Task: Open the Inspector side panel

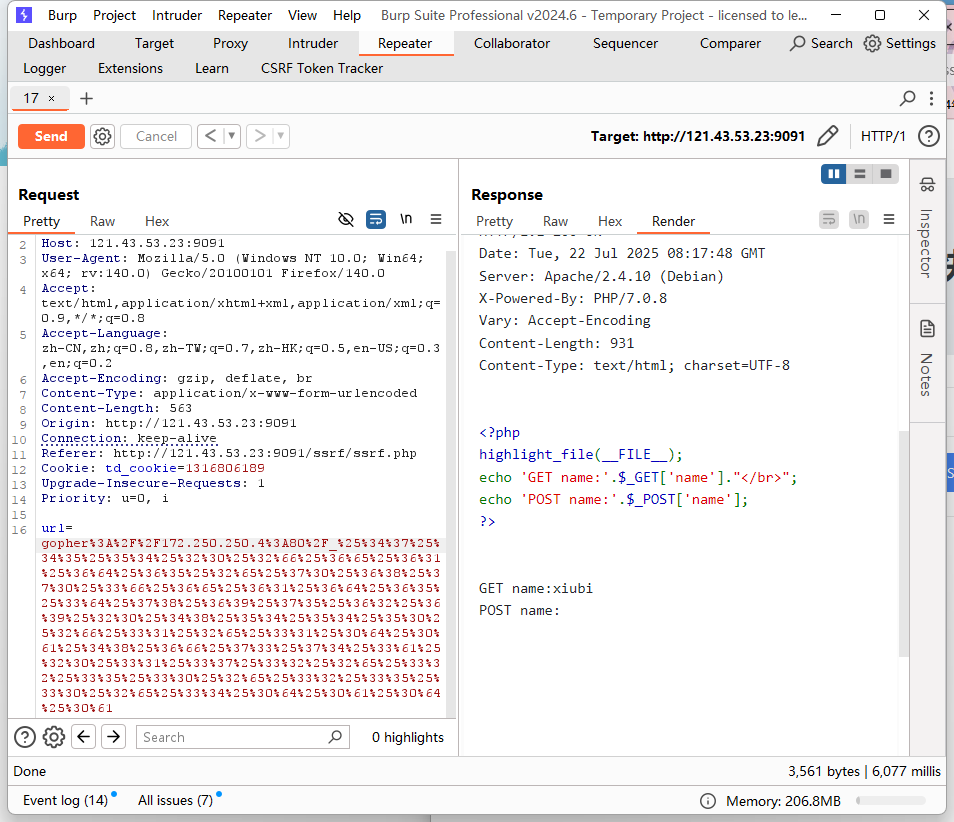Action: pos(927,228)
